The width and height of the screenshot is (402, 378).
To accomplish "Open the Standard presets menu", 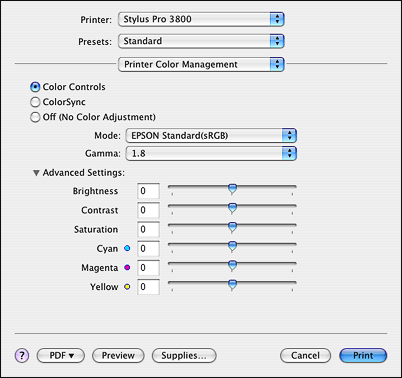I will tap(201, 41).
